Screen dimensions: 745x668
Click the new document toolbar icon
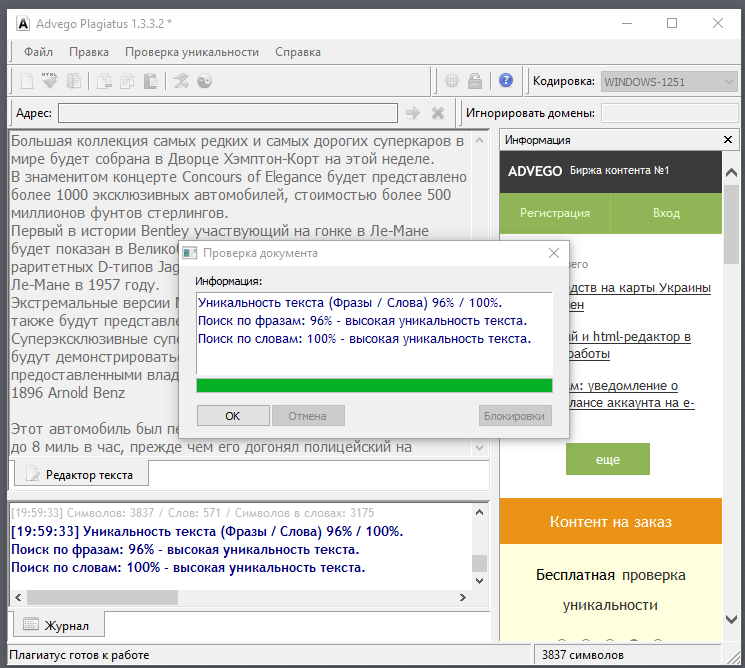[27, 81]
